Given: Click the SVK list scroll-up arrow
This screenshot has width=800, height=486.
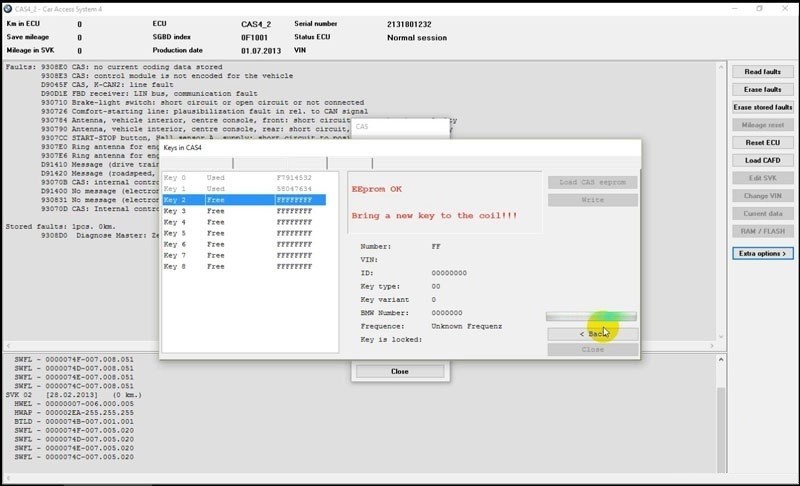Looking at the screenshot, I should click(721, 360).
